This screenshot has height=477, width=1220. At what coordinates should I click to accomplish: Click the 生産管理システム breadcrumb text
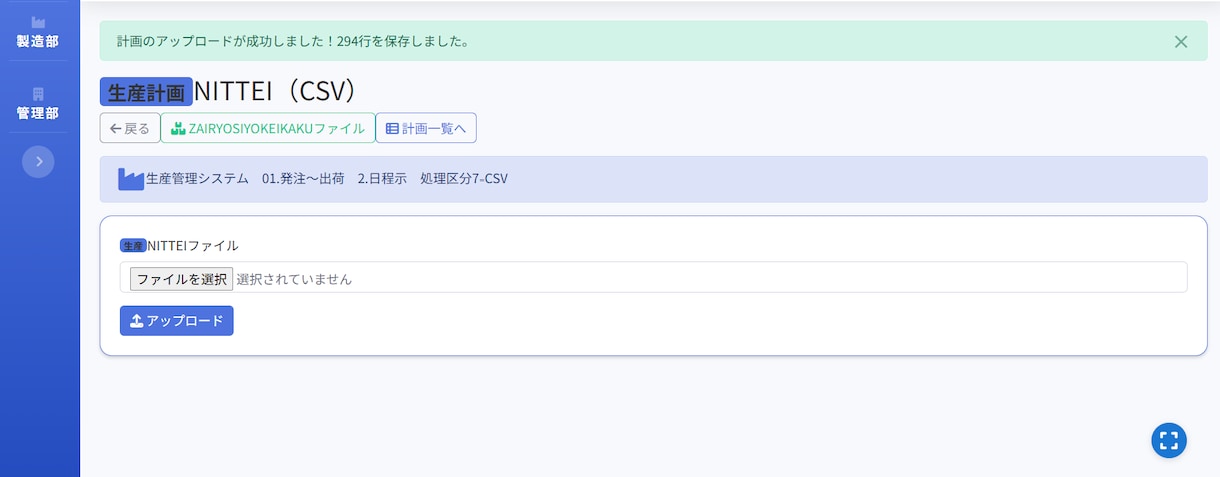pyautogui.click(x=197, y=179)
